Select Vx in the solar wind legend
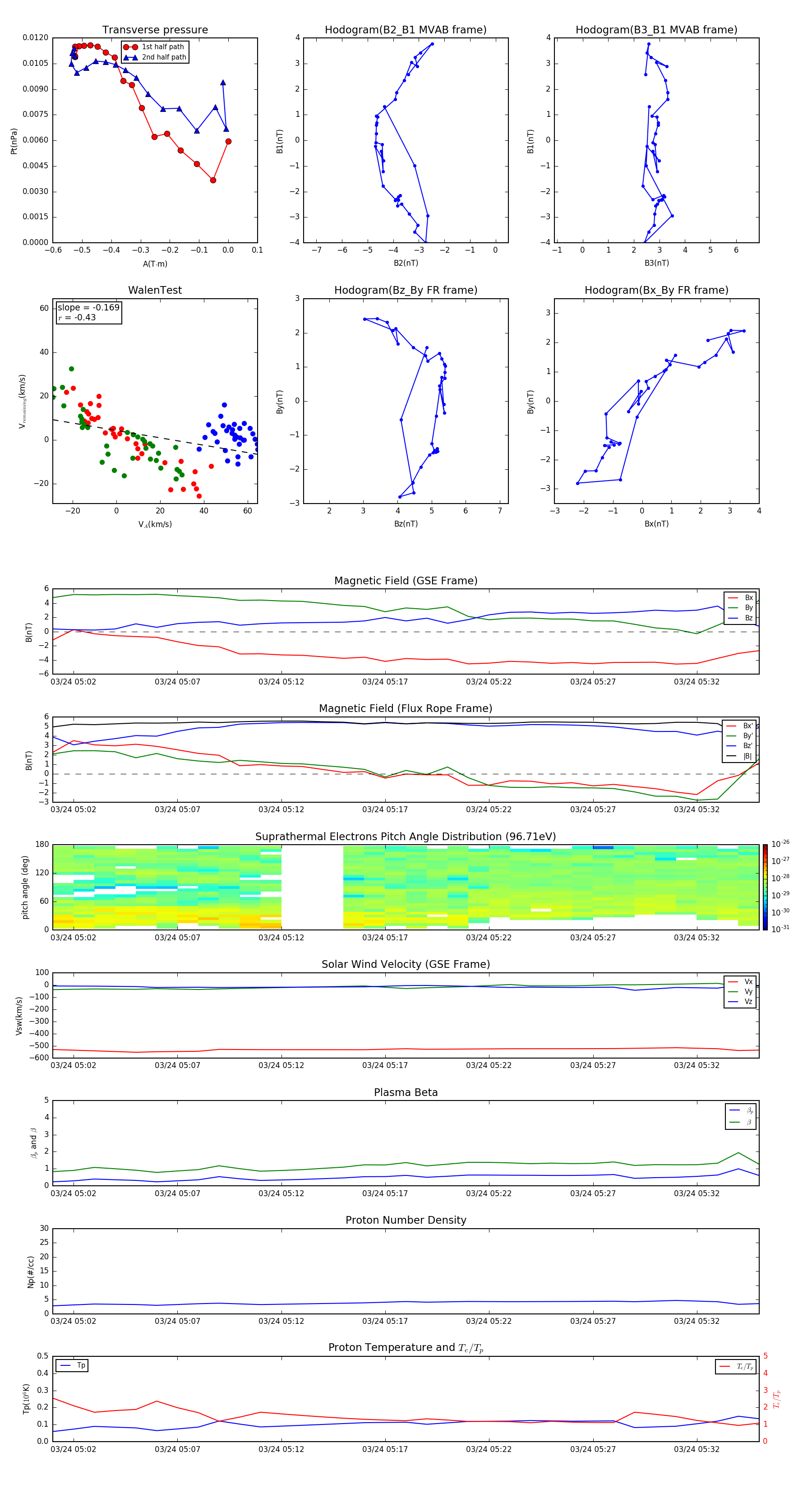 (x=740, y=981)
